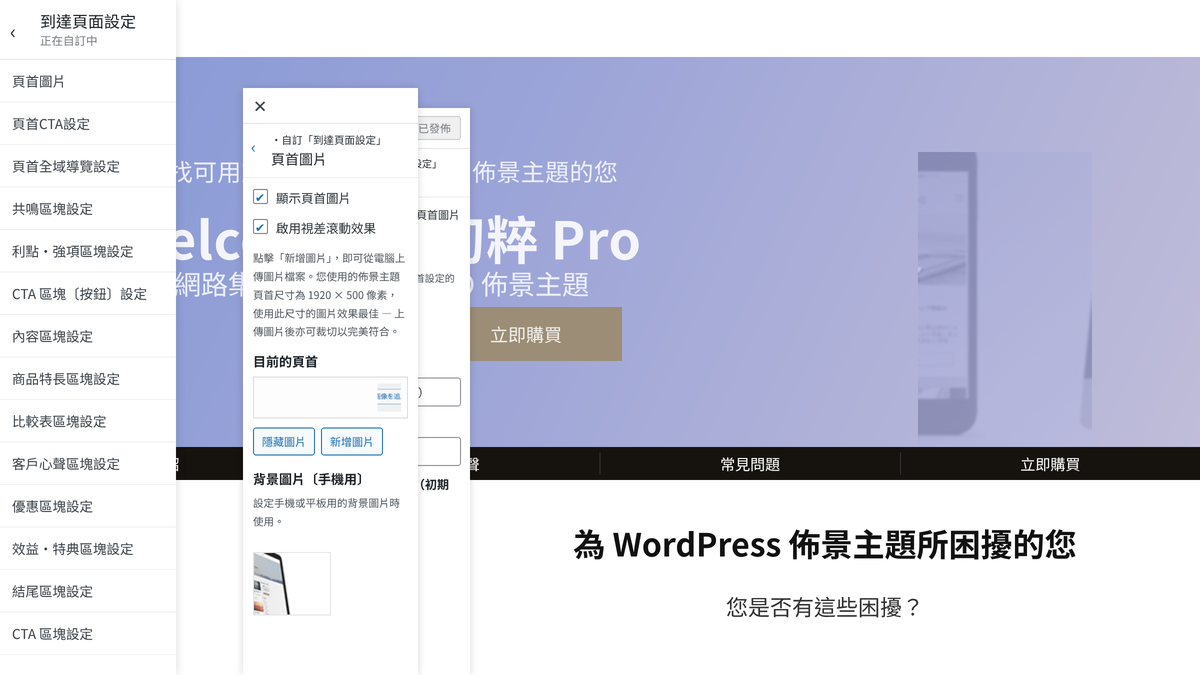
Task: Open 頁首全域導覽設定 section
Action: (x=88, y=166)
